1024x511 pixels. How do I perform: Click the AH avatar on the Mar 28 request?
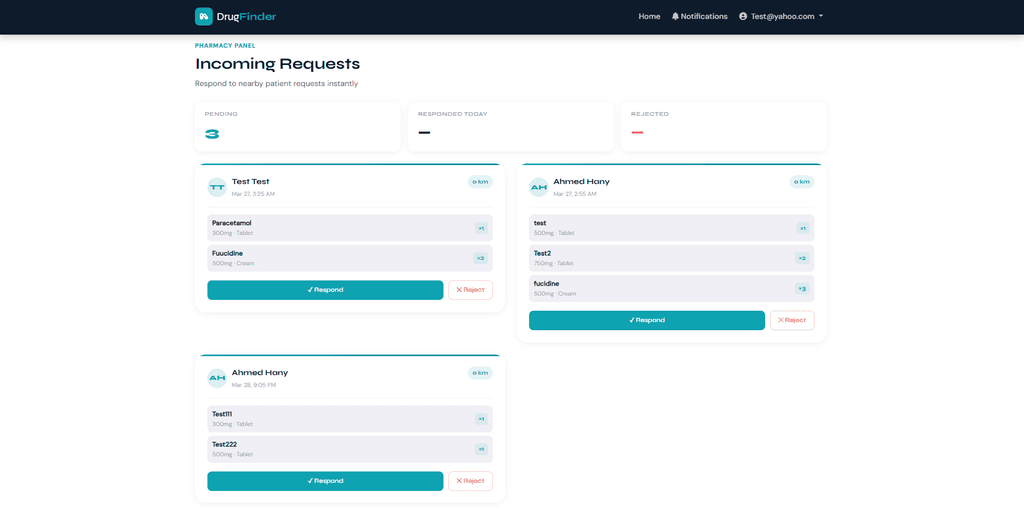217,378
